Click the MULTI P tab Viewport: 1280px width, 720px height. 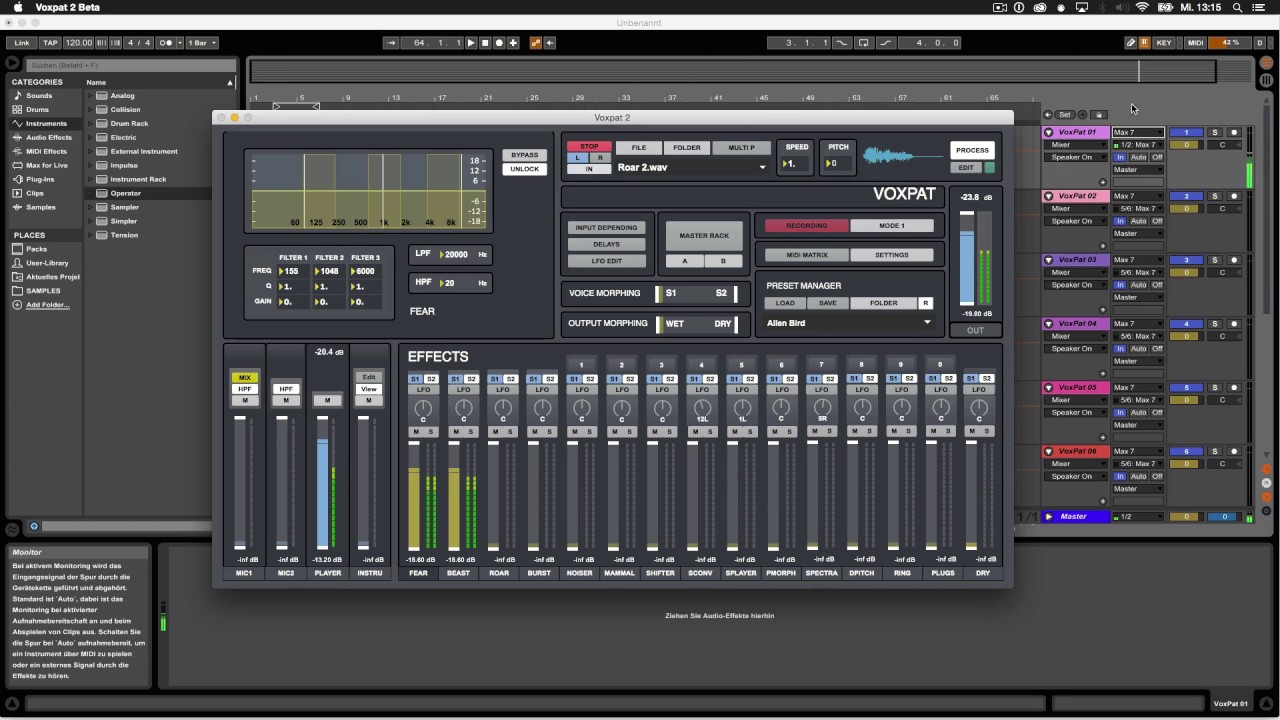[x=741, y=148]
